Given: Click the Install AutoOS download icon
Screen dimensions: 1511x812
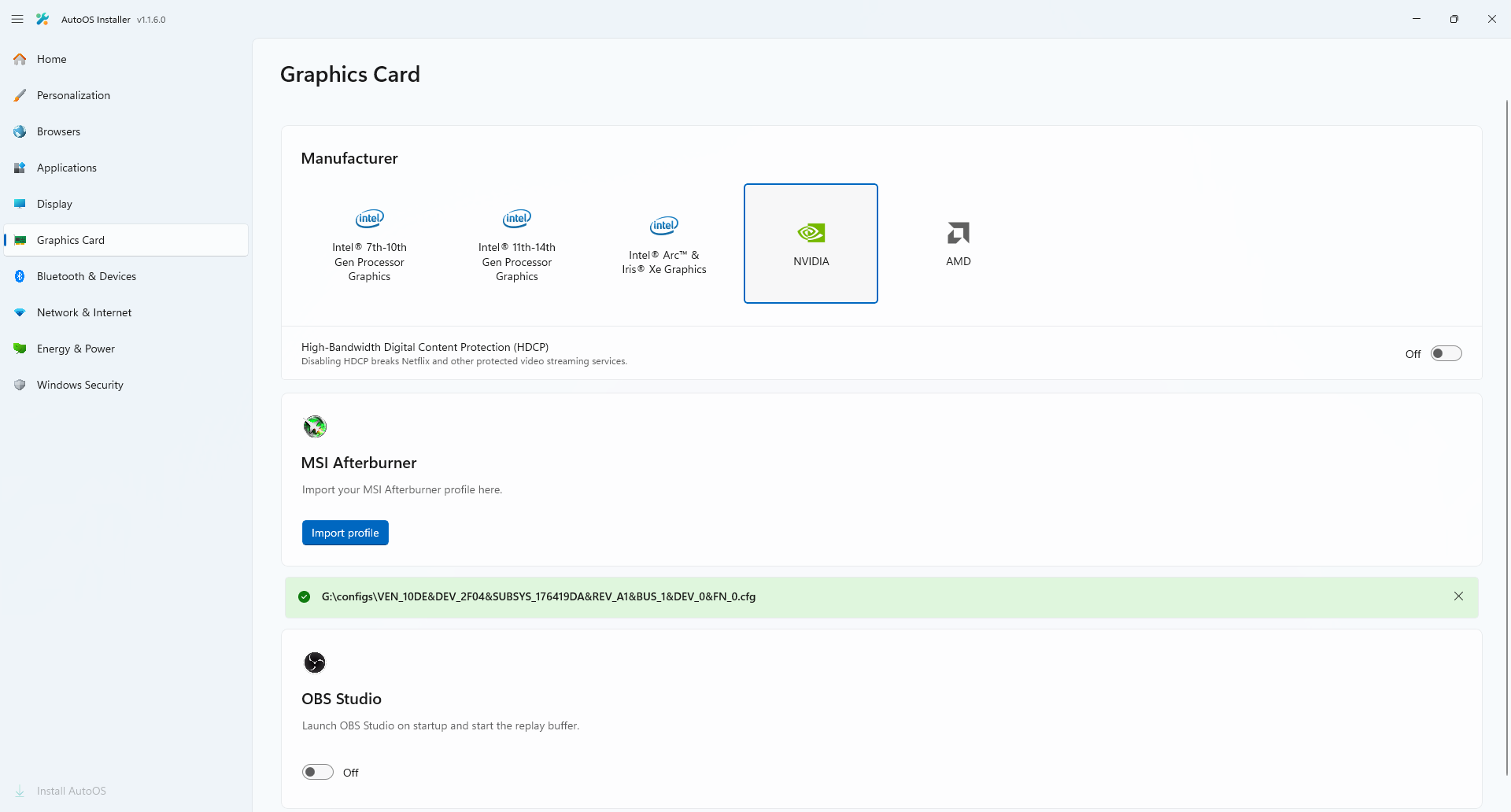Looking at the screenshot, I should 20,791.
